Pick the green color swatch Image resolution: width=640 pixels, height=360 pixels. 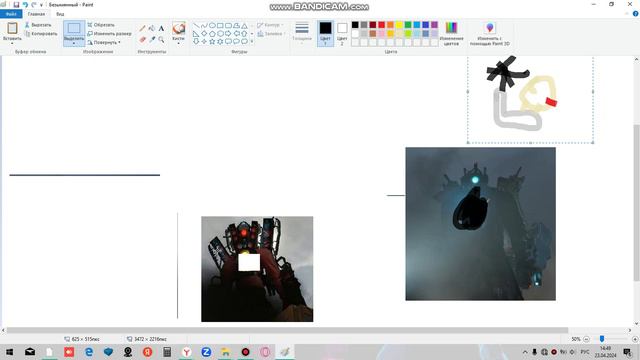point(408,25)
